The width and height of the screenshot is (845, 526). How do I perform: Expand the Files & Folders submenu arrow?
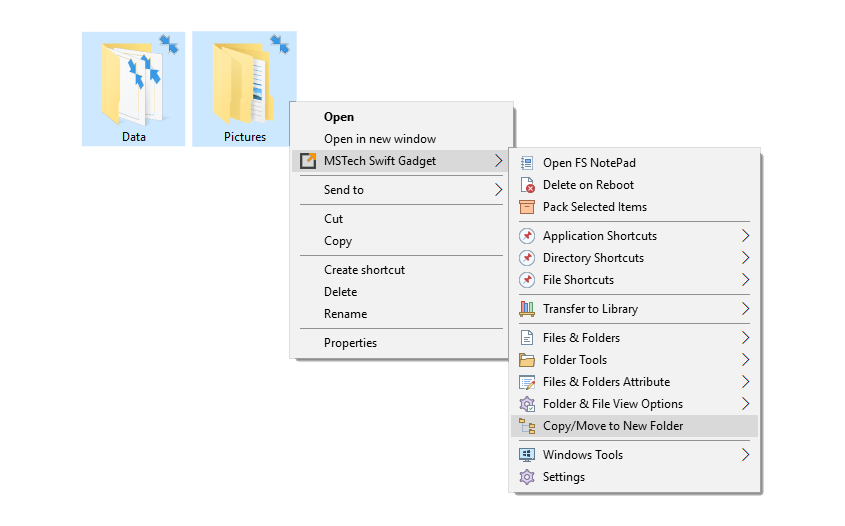(x=745, y=338)
